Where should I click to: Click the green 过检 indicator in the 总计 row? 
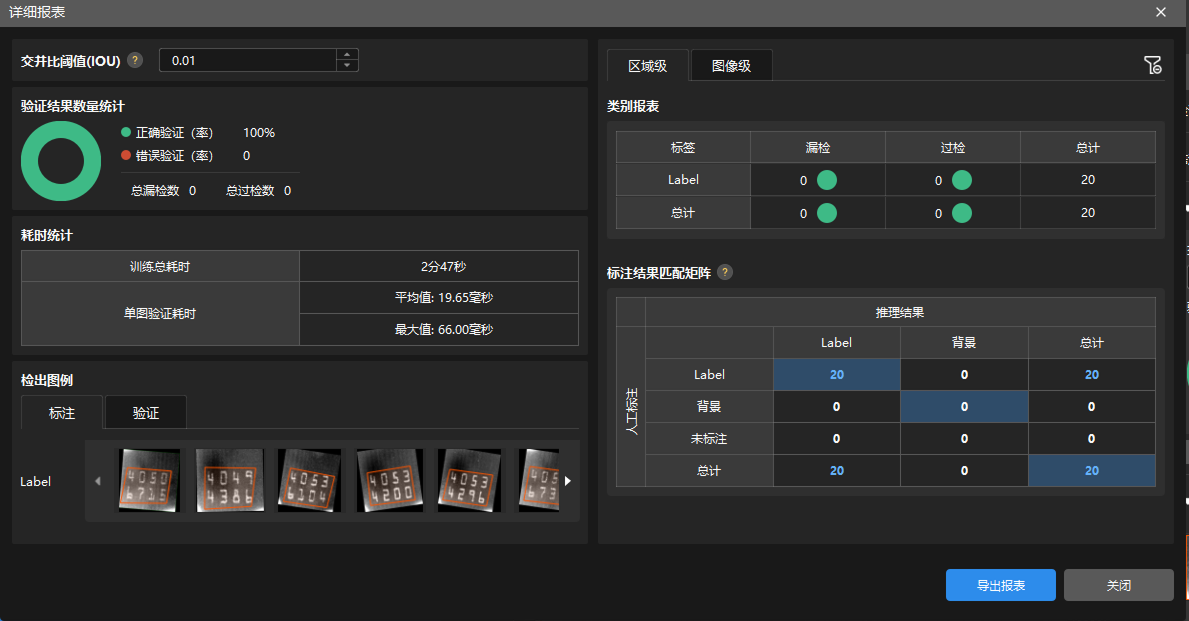point(962,213)
